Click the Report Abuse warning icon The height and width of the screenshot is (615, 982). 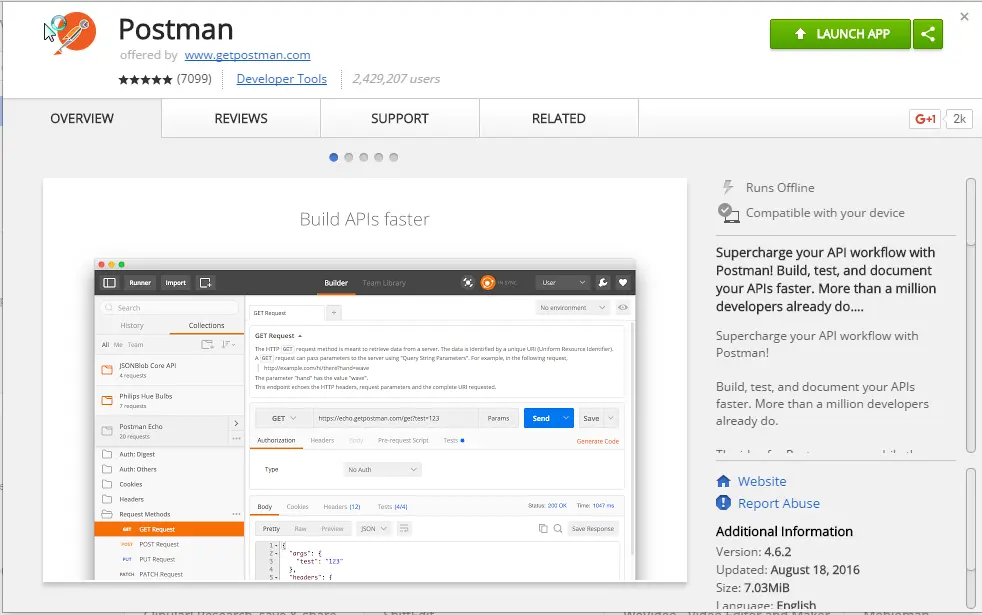(723, 503)
